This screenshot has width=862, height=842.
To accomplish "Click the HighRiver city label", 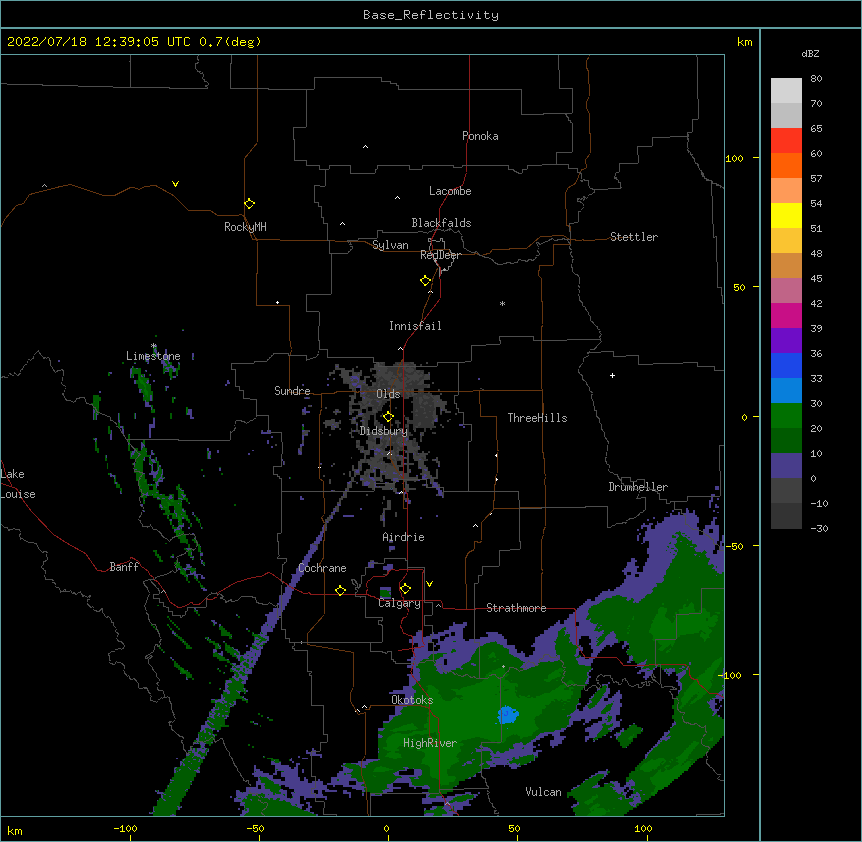I will point(430,743).
